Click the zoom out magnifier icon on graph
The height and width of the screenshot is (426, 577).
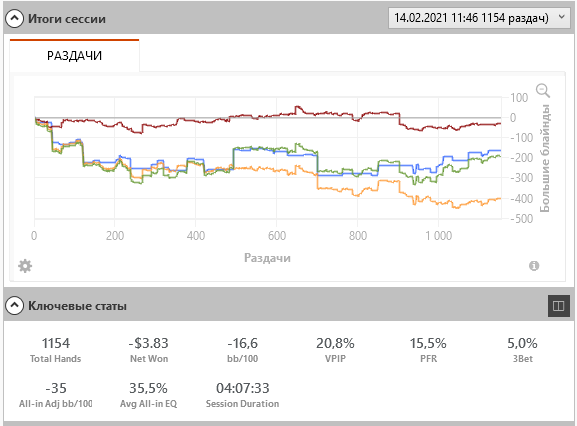[x=543, y=90]
